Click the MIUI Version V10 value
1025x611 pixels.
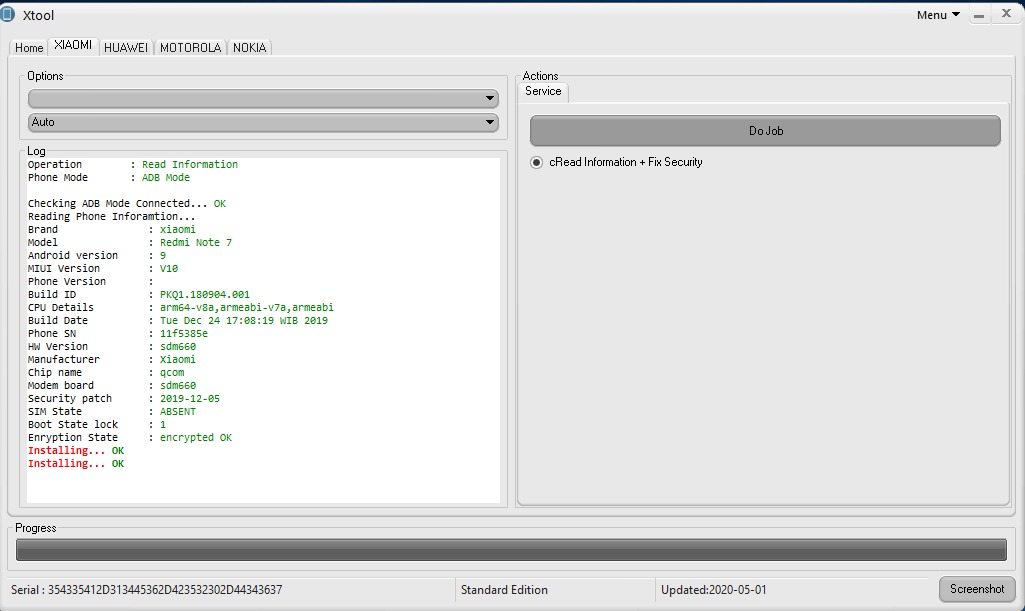tap(169, 269)
